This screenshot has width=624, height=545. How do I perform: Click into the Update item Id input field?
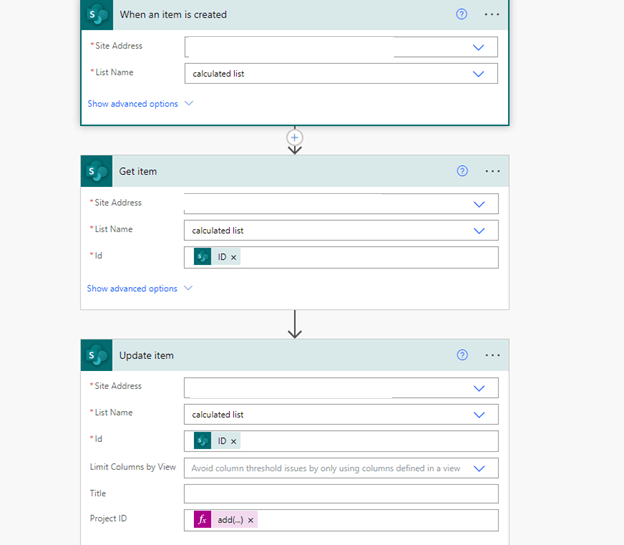click(341, 441)
